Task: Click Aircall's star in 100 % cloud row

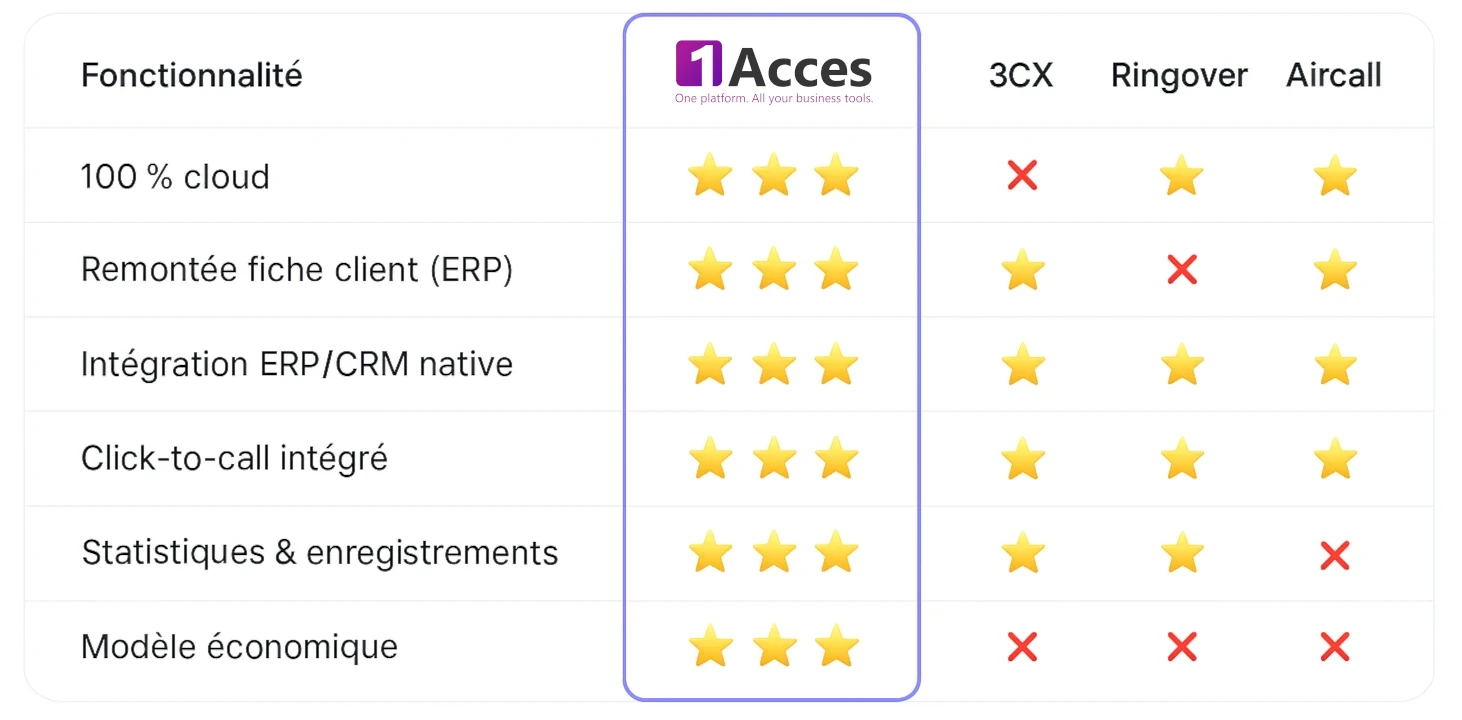Action: pos(1334,176)
